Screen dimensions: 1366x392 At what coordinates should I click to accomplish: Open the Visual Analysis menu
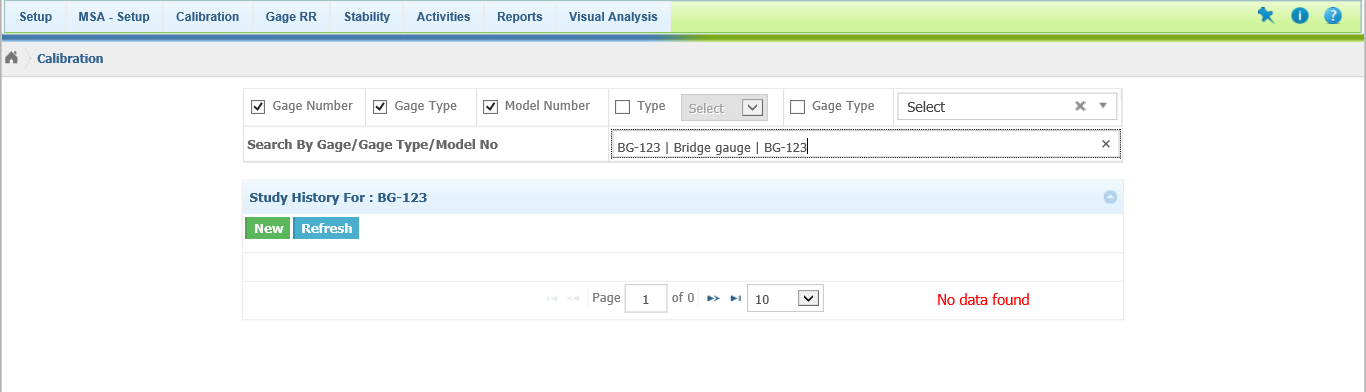tap(613, 17)
